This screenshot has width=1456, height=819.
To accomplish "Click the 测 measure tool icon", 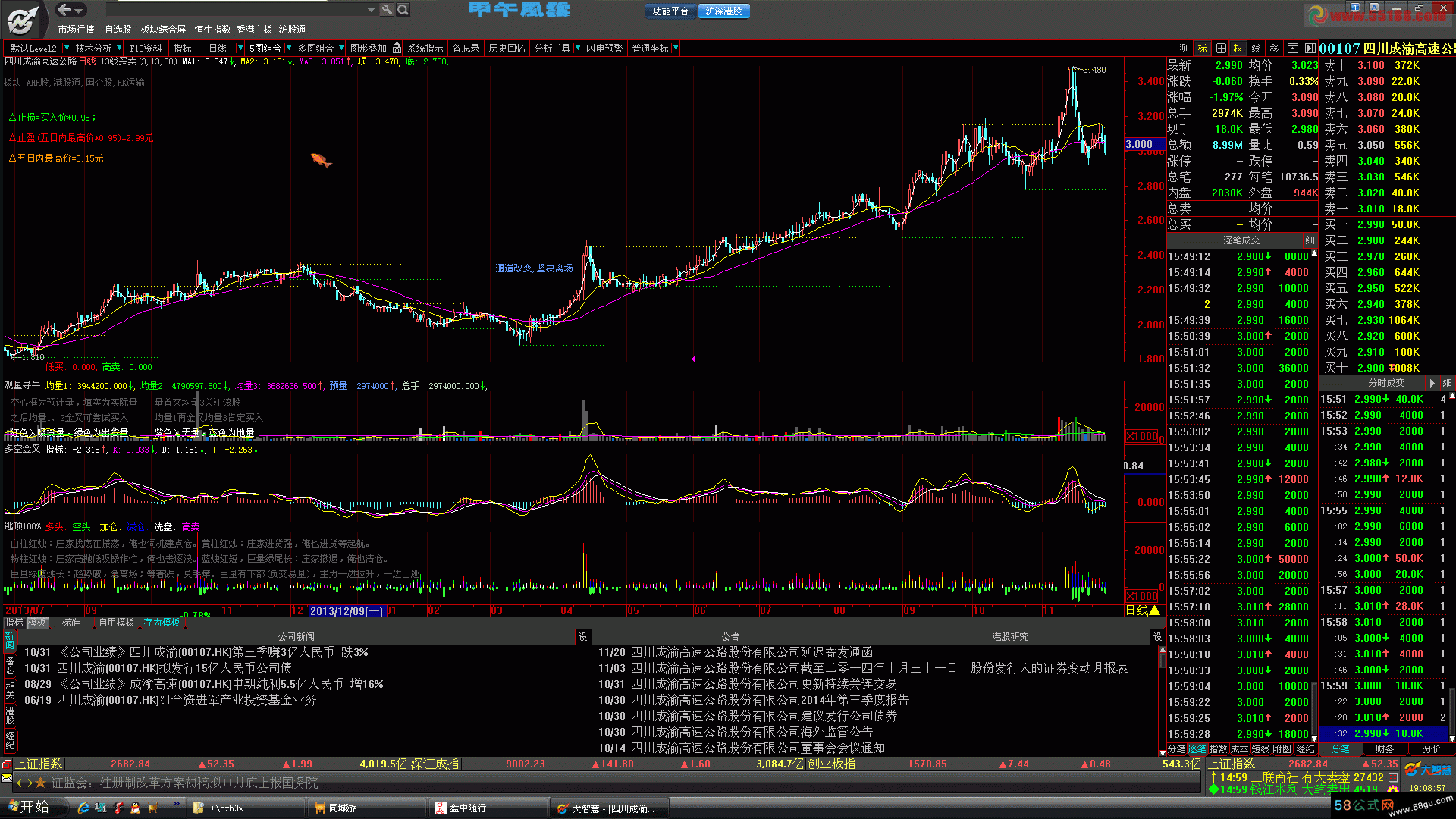I will pos(1184,48).
